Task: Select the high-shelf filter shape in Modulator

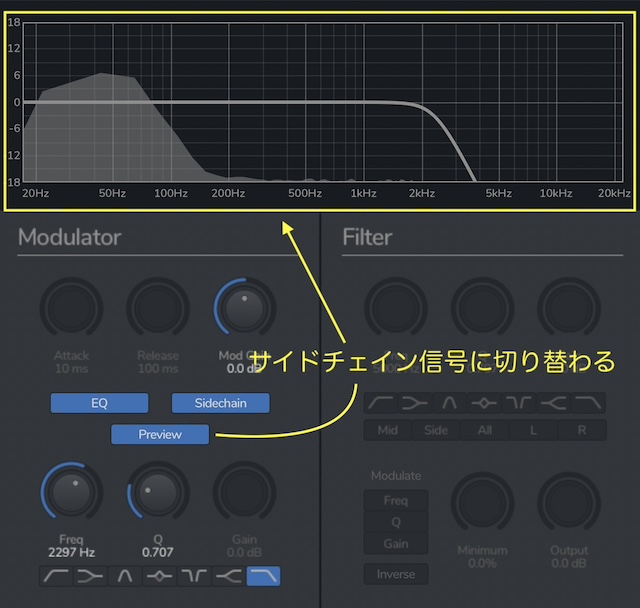Action: tap(229, 576)
